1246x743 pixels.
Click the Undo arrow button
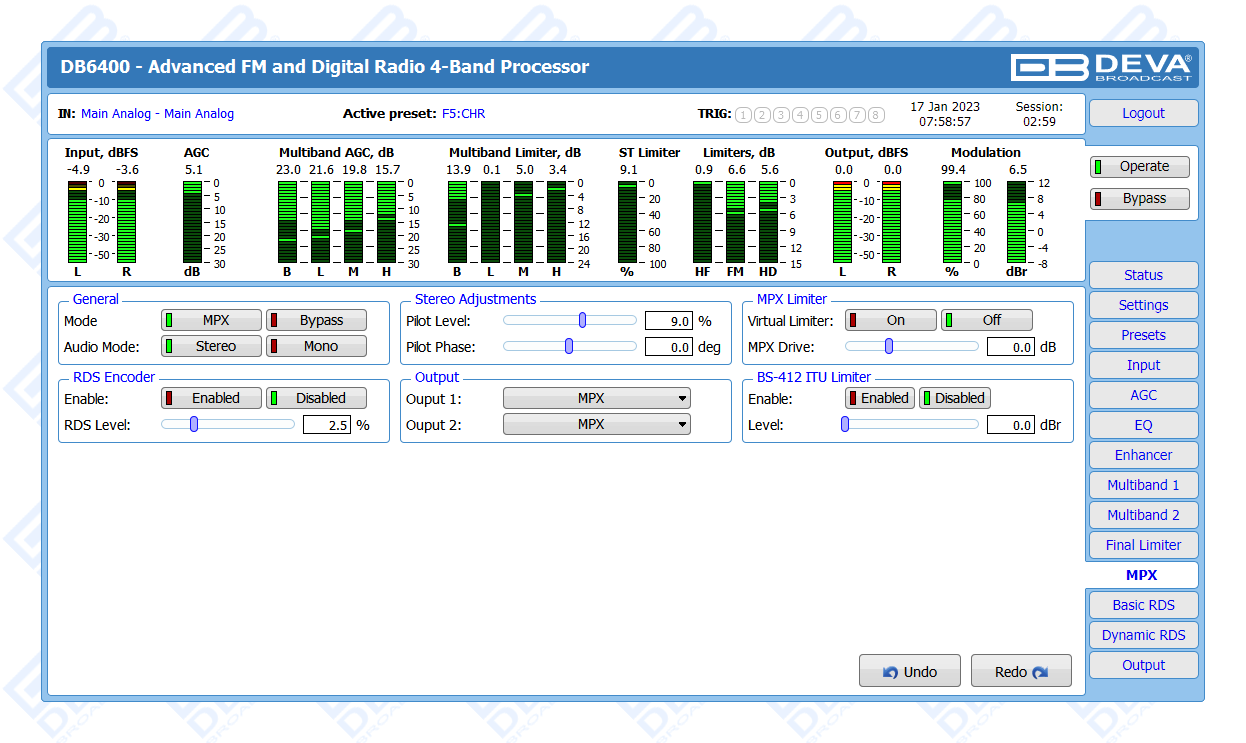click(x=909, y=672)
